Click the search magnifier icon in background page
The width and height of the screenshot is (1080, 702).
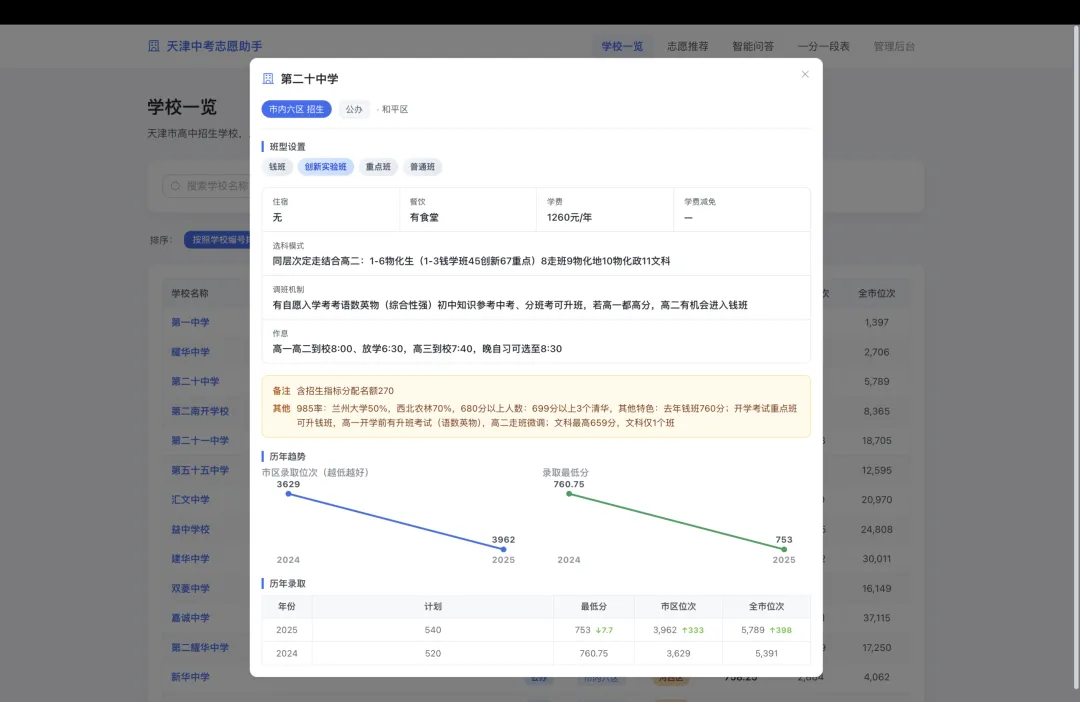pos(175,186)
